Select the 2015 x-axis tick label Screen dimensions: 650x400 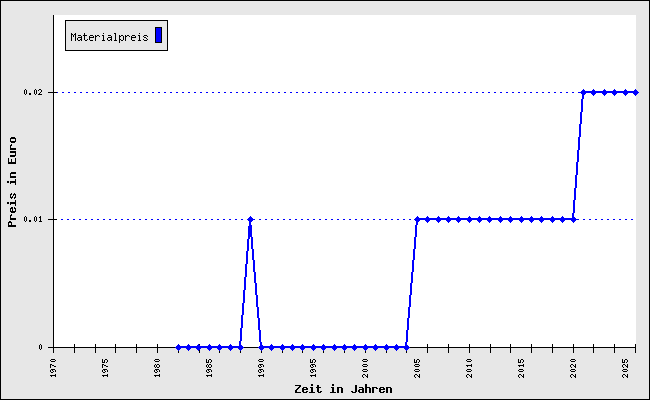point(522,367)
